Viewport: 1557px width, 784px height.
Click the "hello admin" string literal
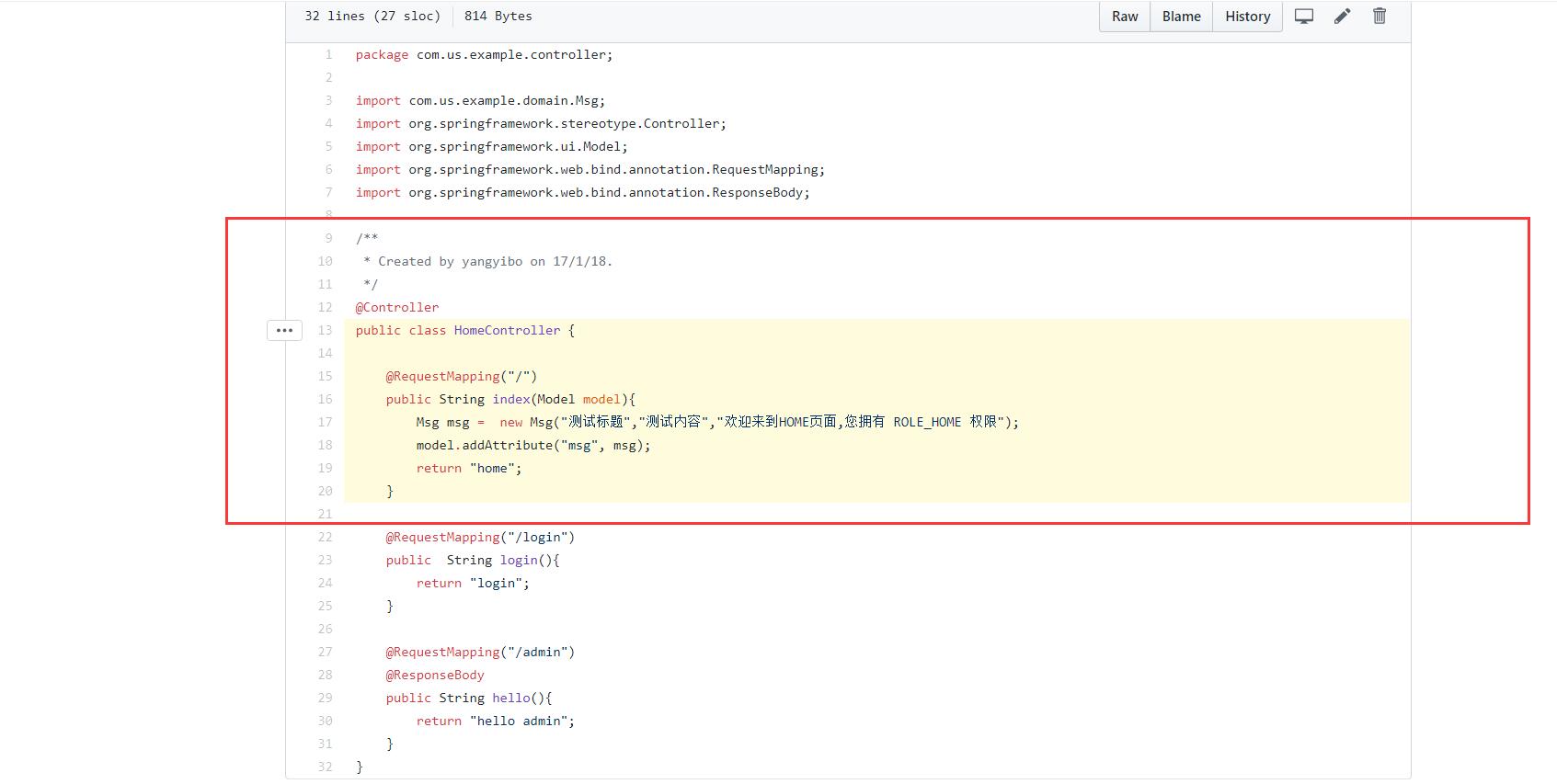point(521,721)
